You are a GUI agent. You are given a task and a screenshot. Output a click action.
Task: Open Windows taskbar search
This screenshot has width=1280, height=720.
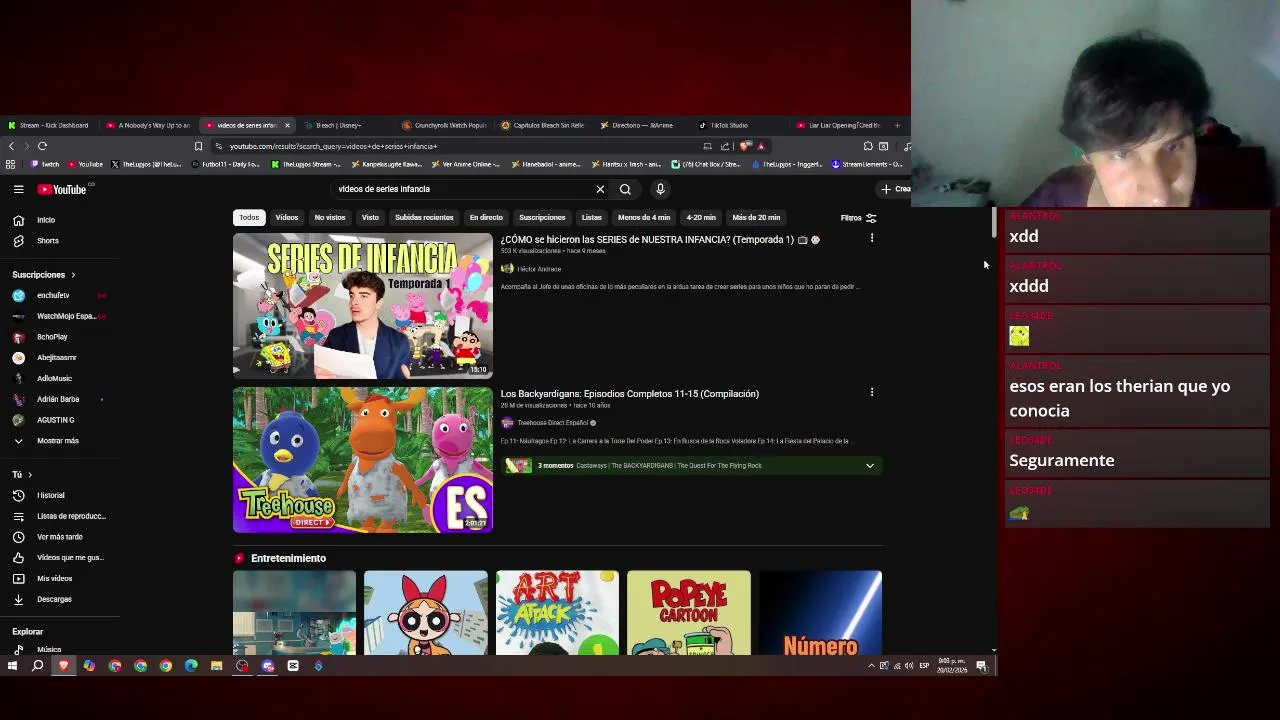pyautogui.click(x=38, y=666)
